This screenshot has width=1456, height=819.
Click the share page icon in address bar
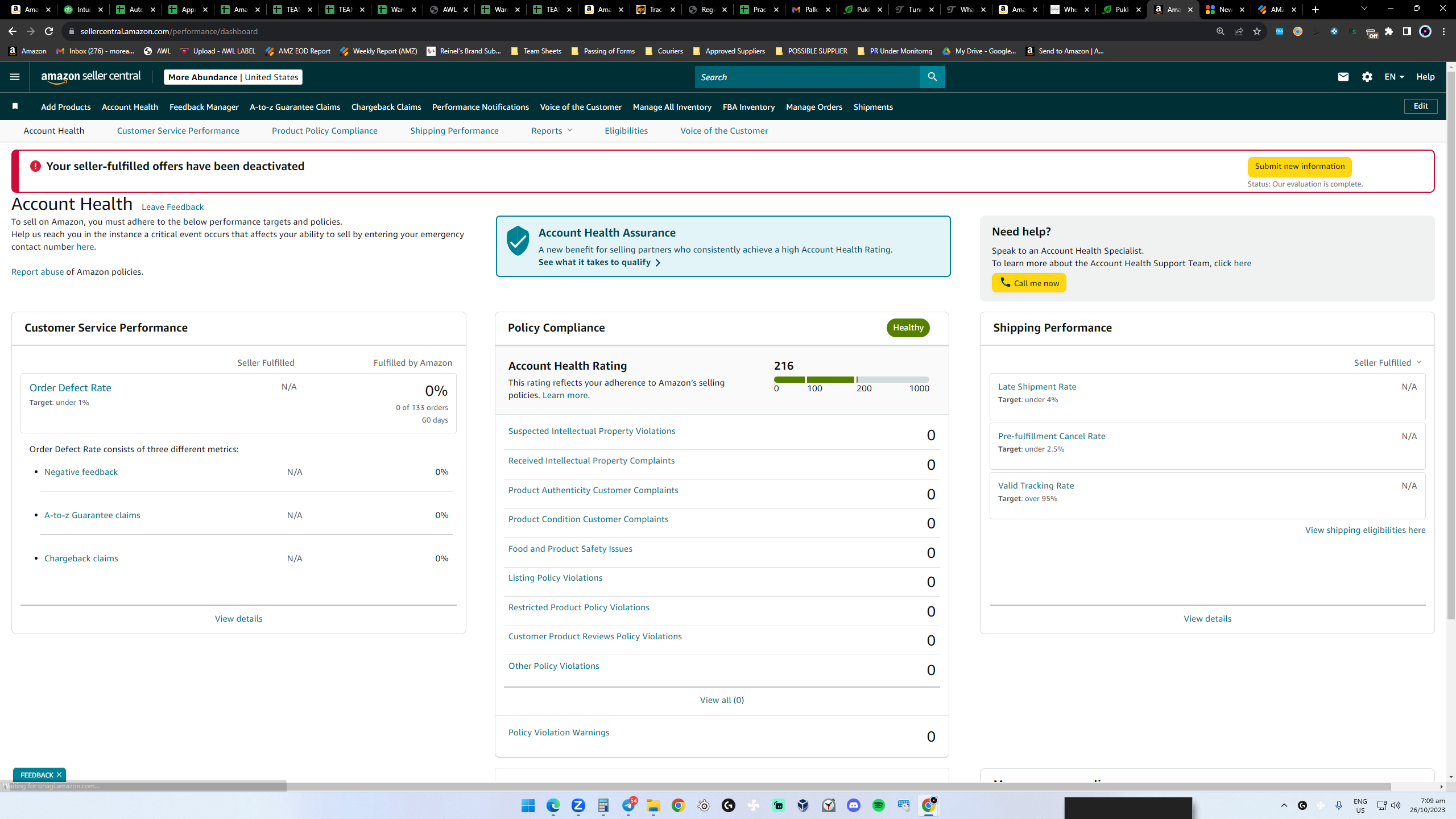[1239, 31]
